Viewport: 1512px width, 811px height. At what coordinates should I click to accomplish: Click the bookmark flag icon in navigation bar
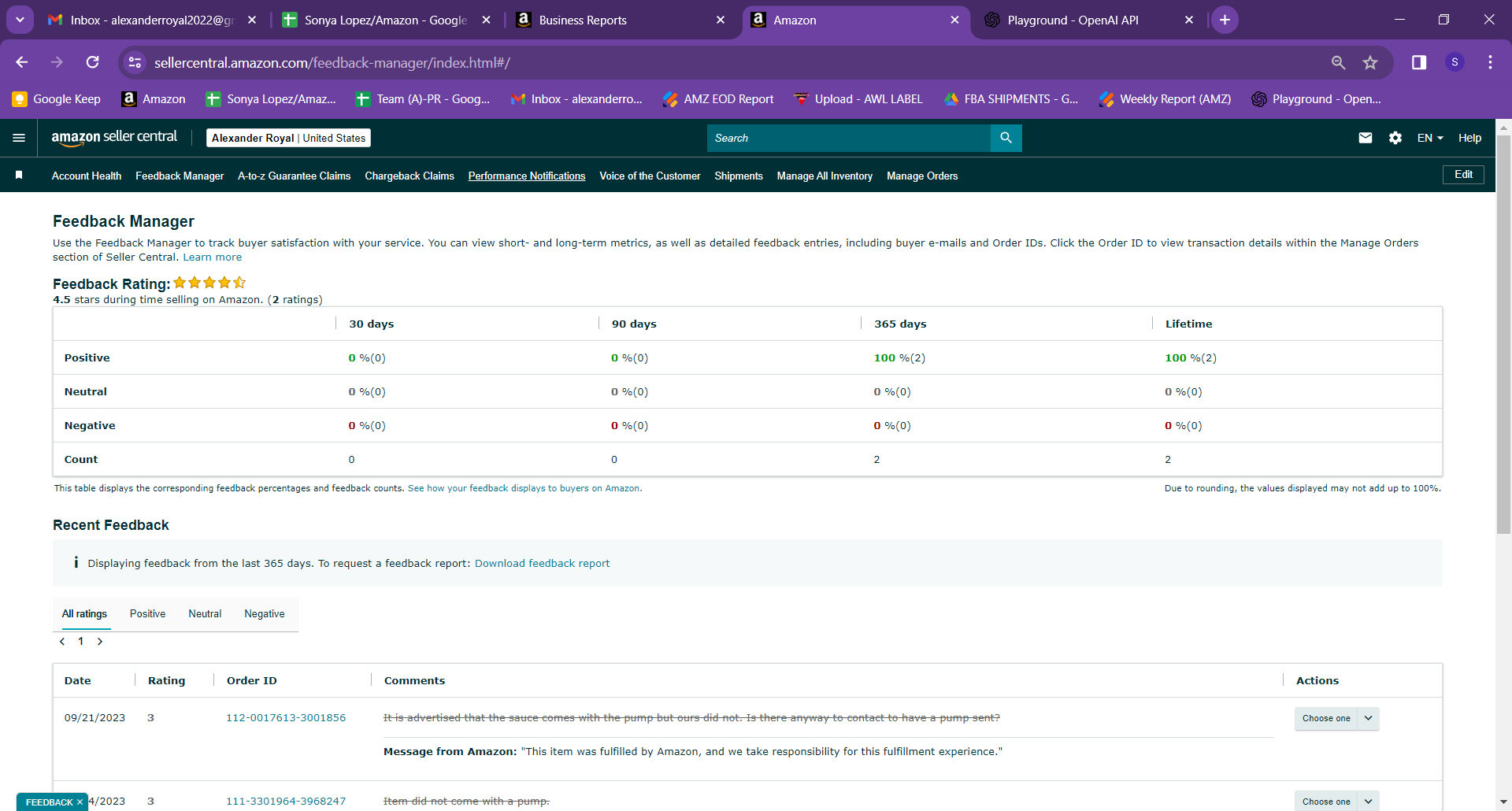(x=19, y=175)
